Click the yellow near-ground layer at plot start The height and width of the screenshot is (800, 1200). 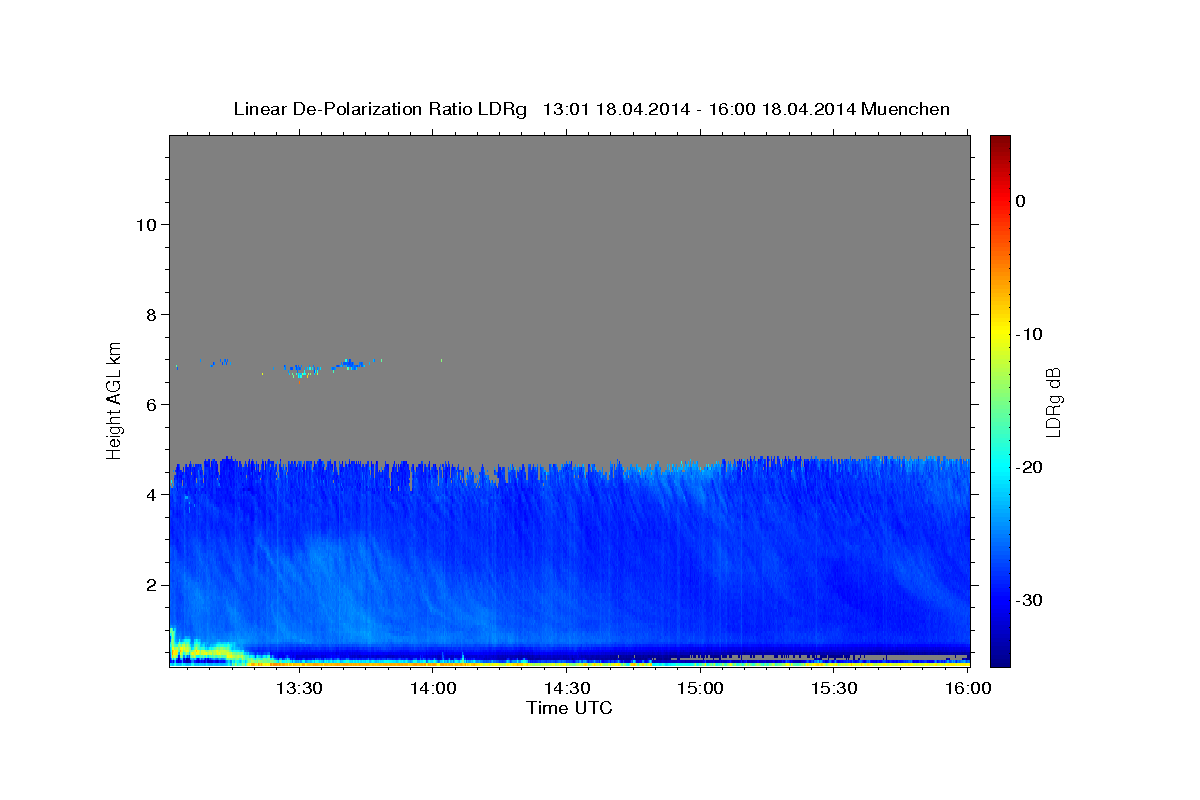(205, 651)
